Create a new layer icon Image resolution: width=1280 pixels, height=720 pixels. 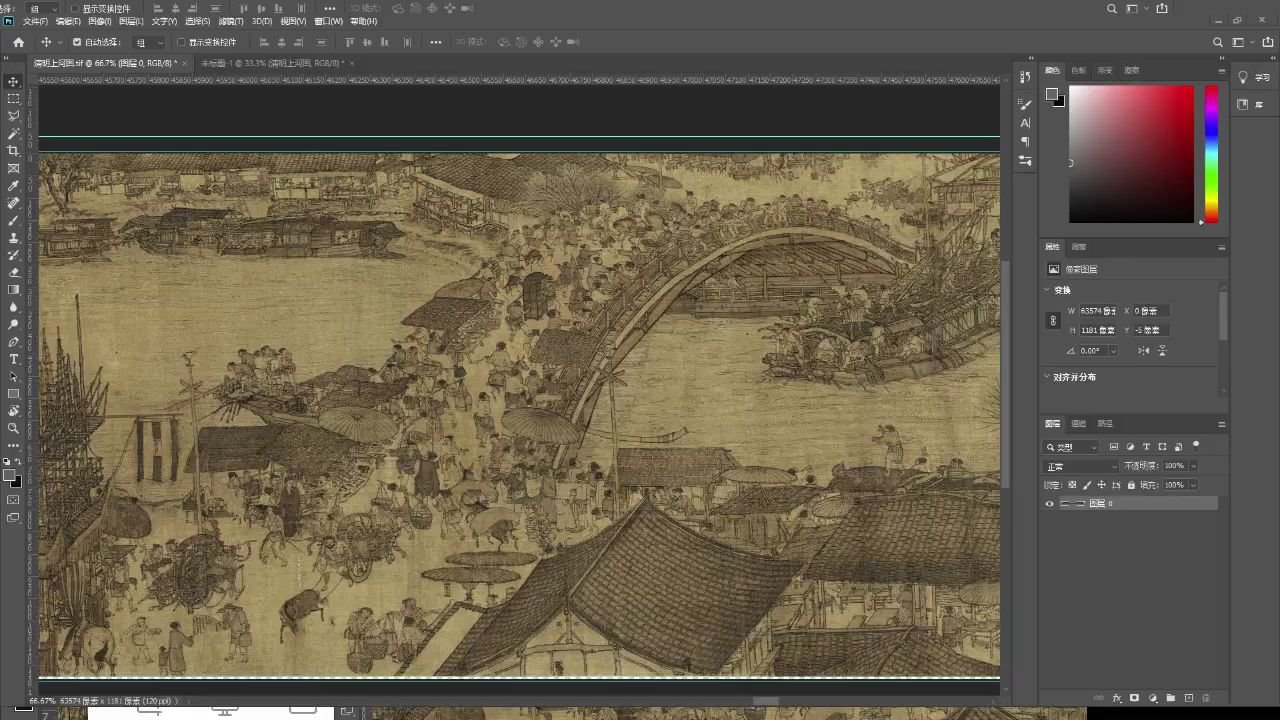click(x=1188, y=698)
